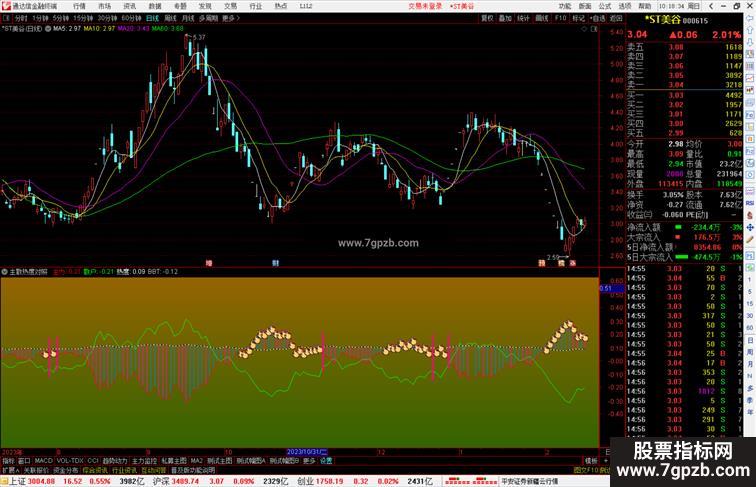Click 画线 draw-line button
The width and height of the screenshot is (756, 487).
point(542,18)
